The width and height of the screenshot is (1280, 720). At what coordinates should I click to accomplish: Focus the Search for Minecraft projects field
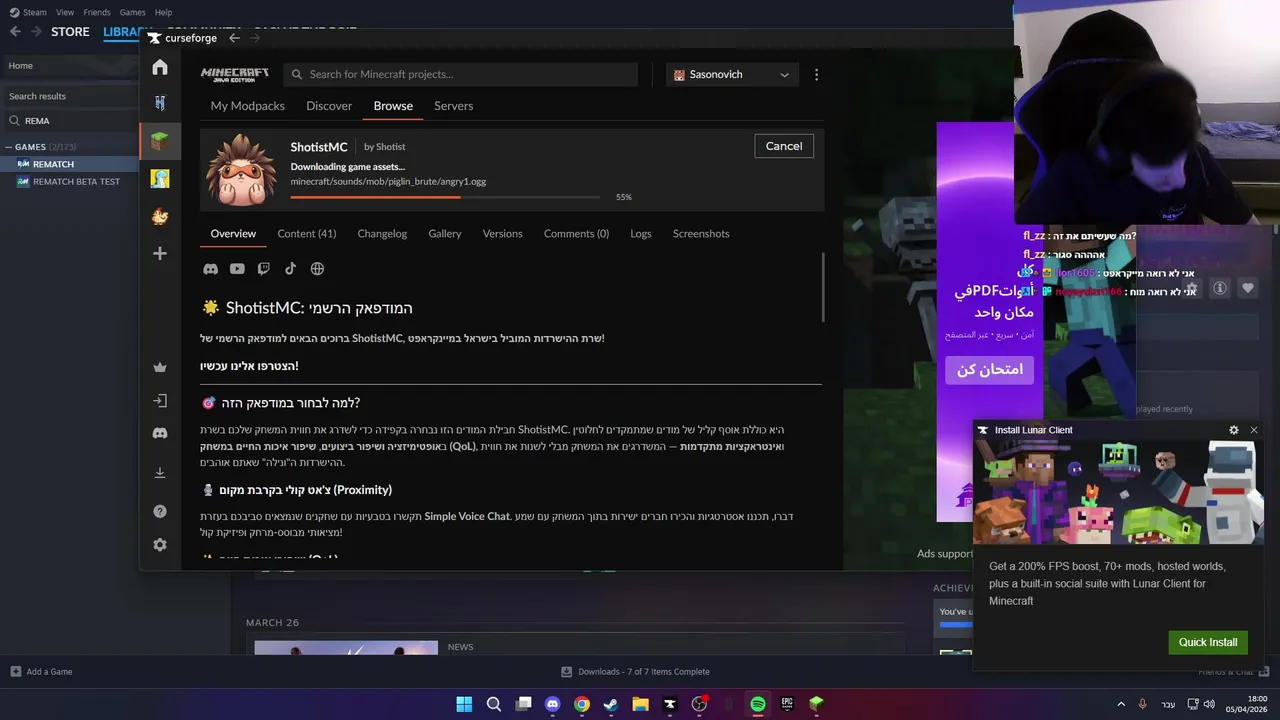461,75
